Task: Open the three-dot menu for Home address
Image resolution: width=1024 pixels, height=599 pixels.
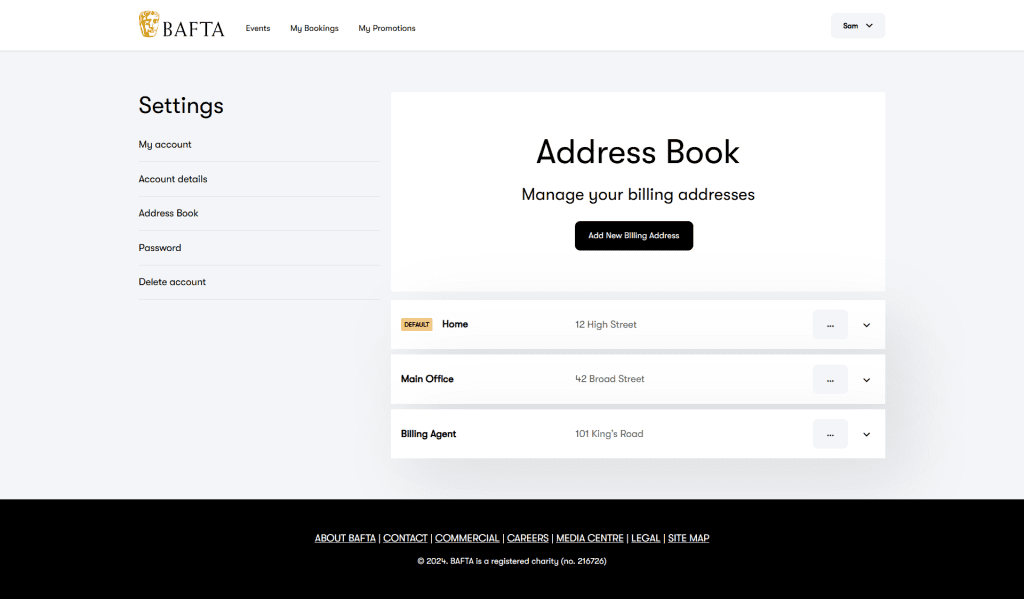Action: (830, 325)
